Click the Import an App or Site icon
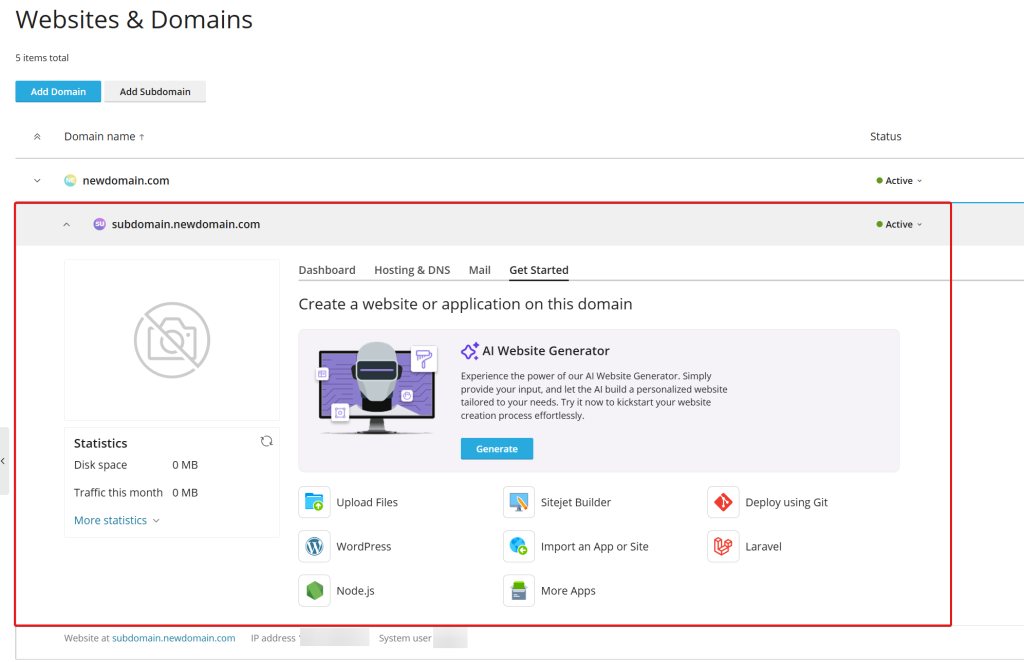Screen dimensions: 1024x662 click(518, 546)
